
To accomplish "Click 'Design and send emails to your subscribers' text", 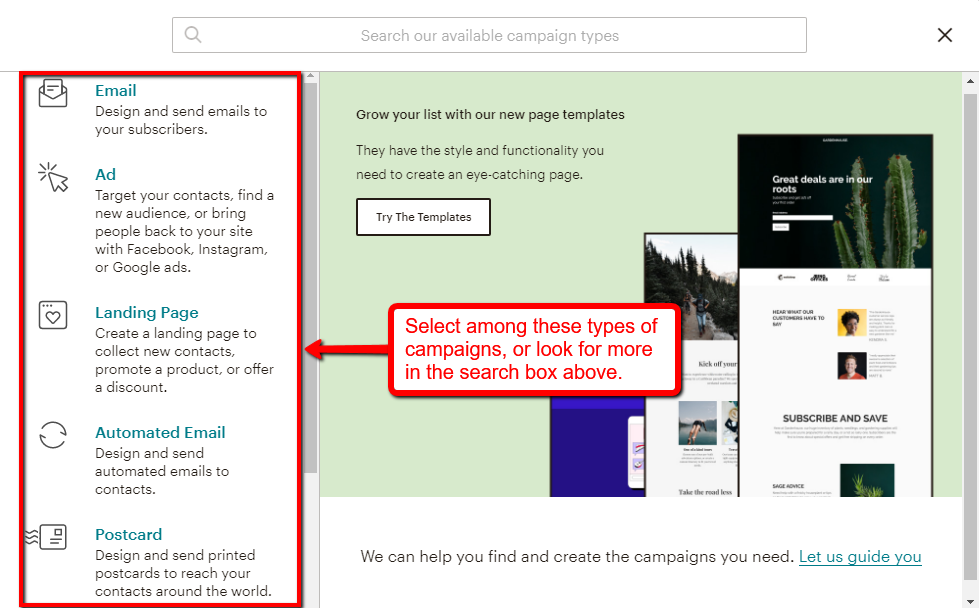I will [181, 120].
